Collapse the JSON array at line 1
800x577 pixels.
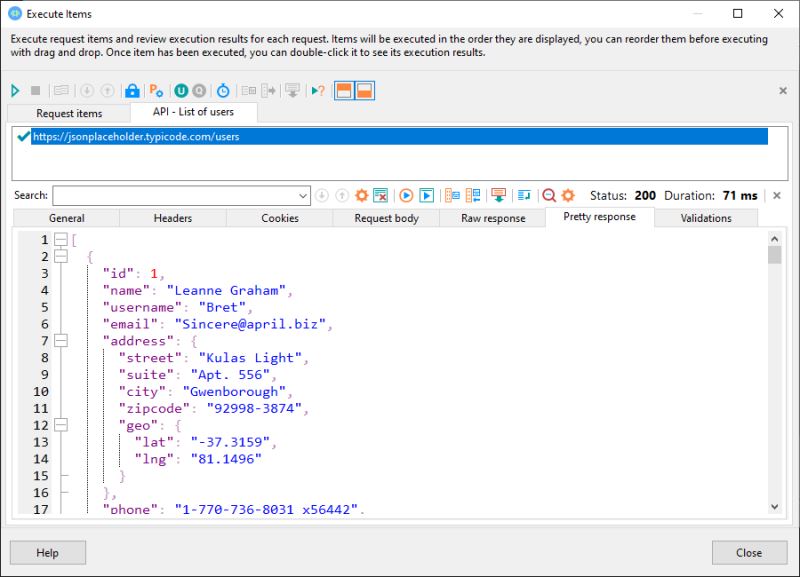pyautogui.click(x=61, y=239)
